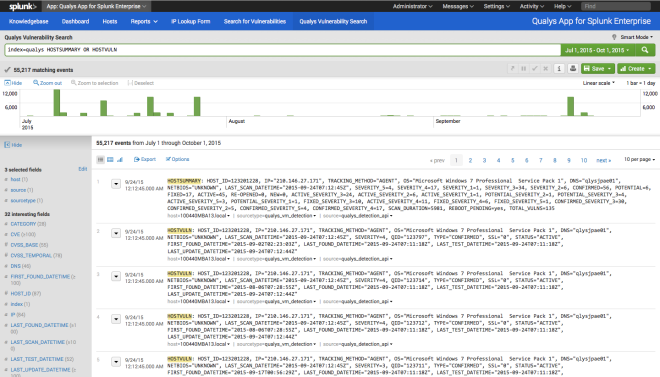The image size is (660, 377).
Task: Click the Splunk logo
Action: pos(22,6)
